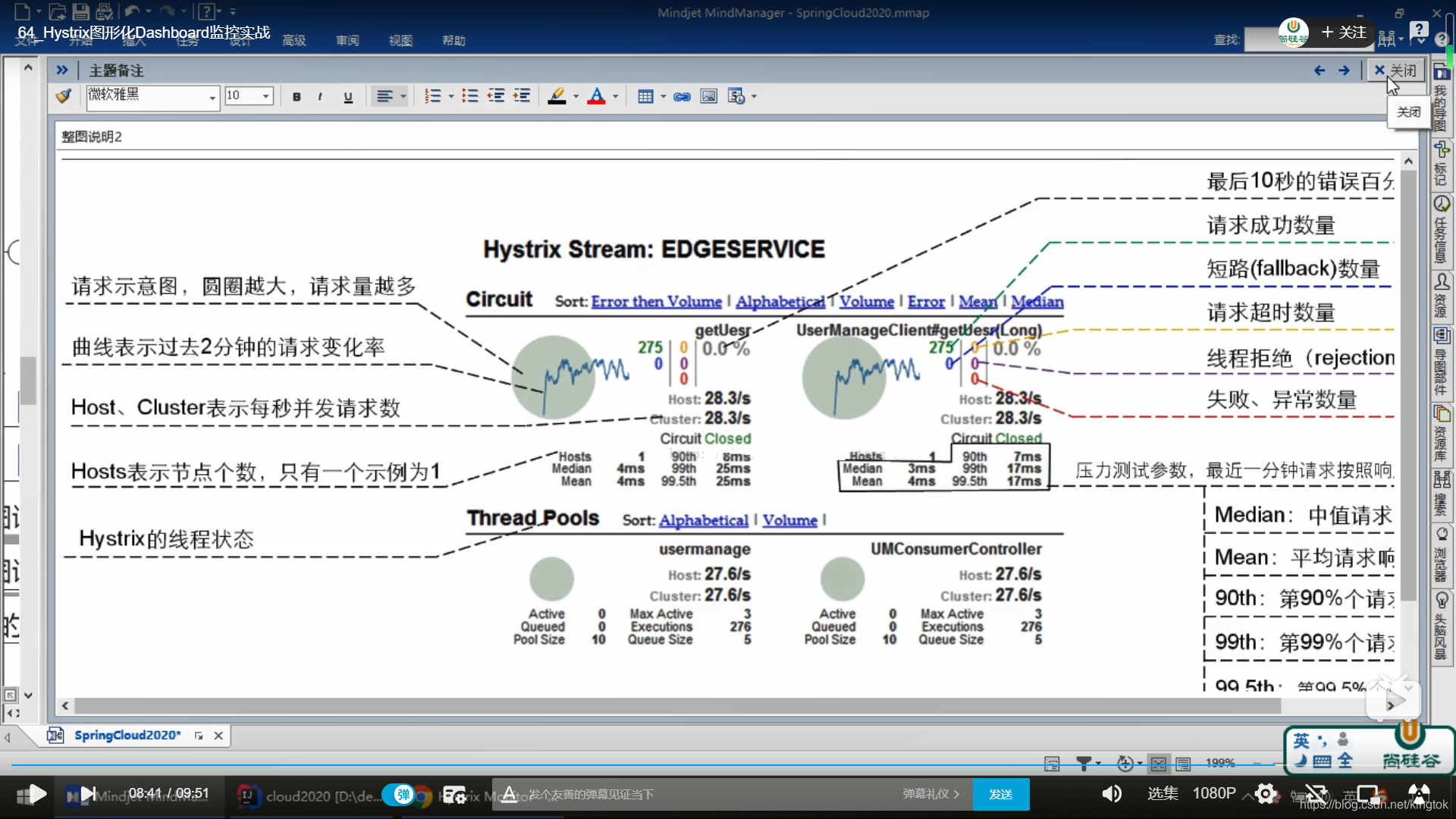This screenshot has height=819, width=1456.
Task: Apply bulleted list formatting
Action: point(470,96)
